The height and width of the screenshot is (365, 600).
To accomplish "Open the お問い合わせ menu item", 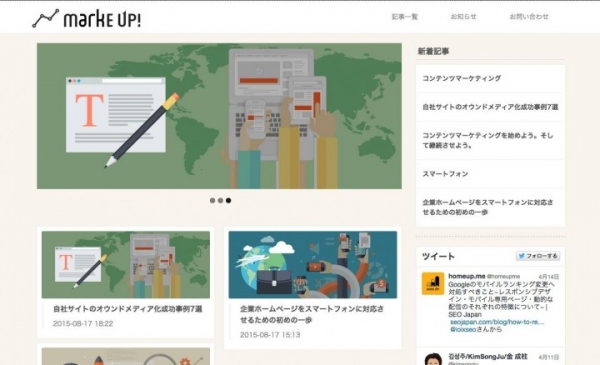I will click(529, 16).
